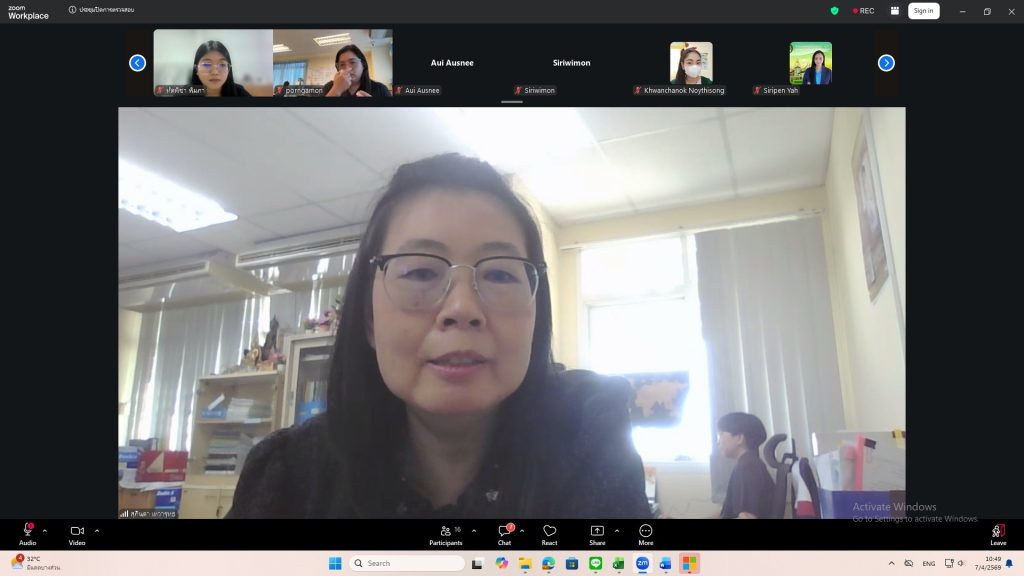Expand the audio settings arrow

[x=45, y=531]
